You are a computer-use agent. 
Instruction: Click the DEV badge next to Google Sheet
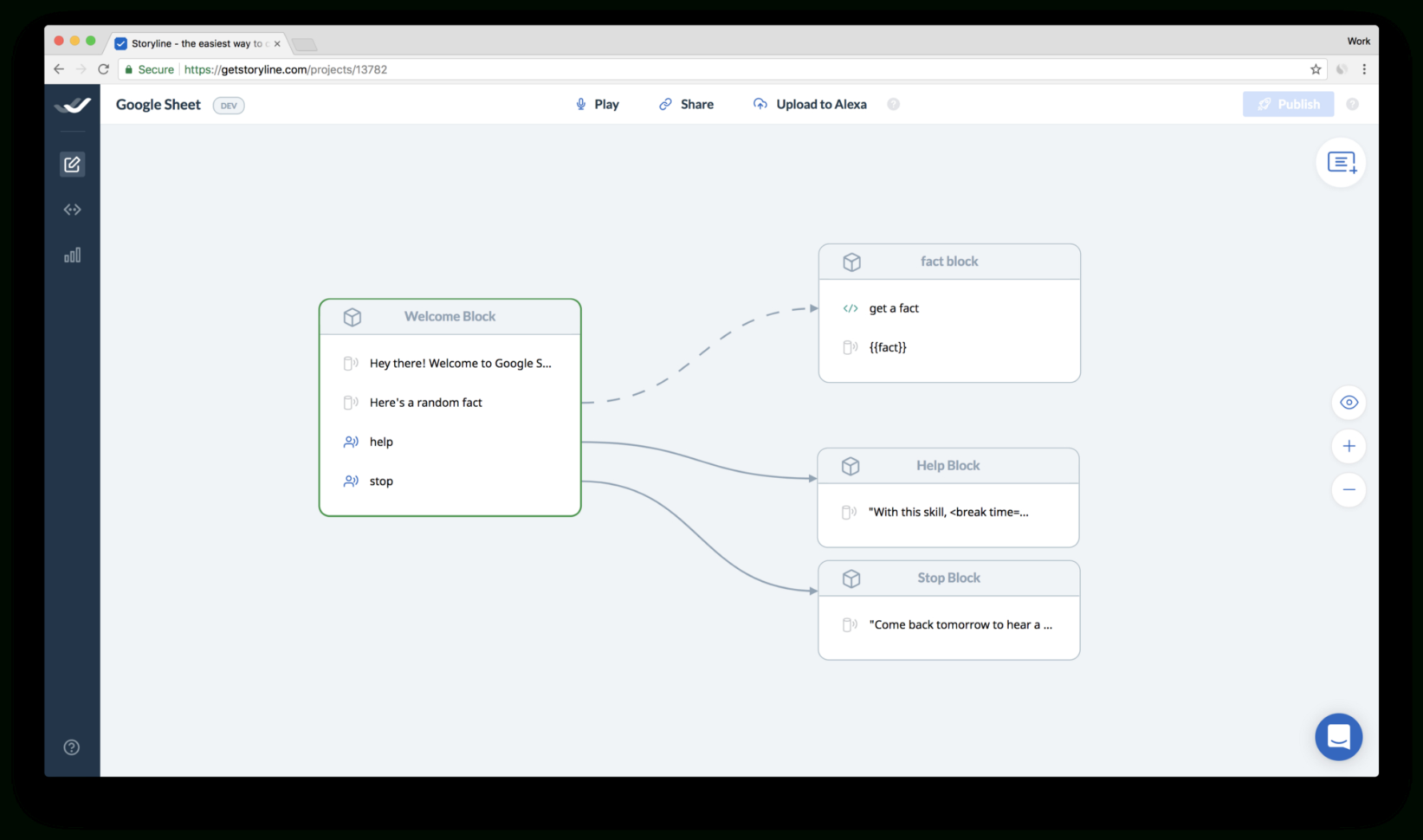pos(228,105)
